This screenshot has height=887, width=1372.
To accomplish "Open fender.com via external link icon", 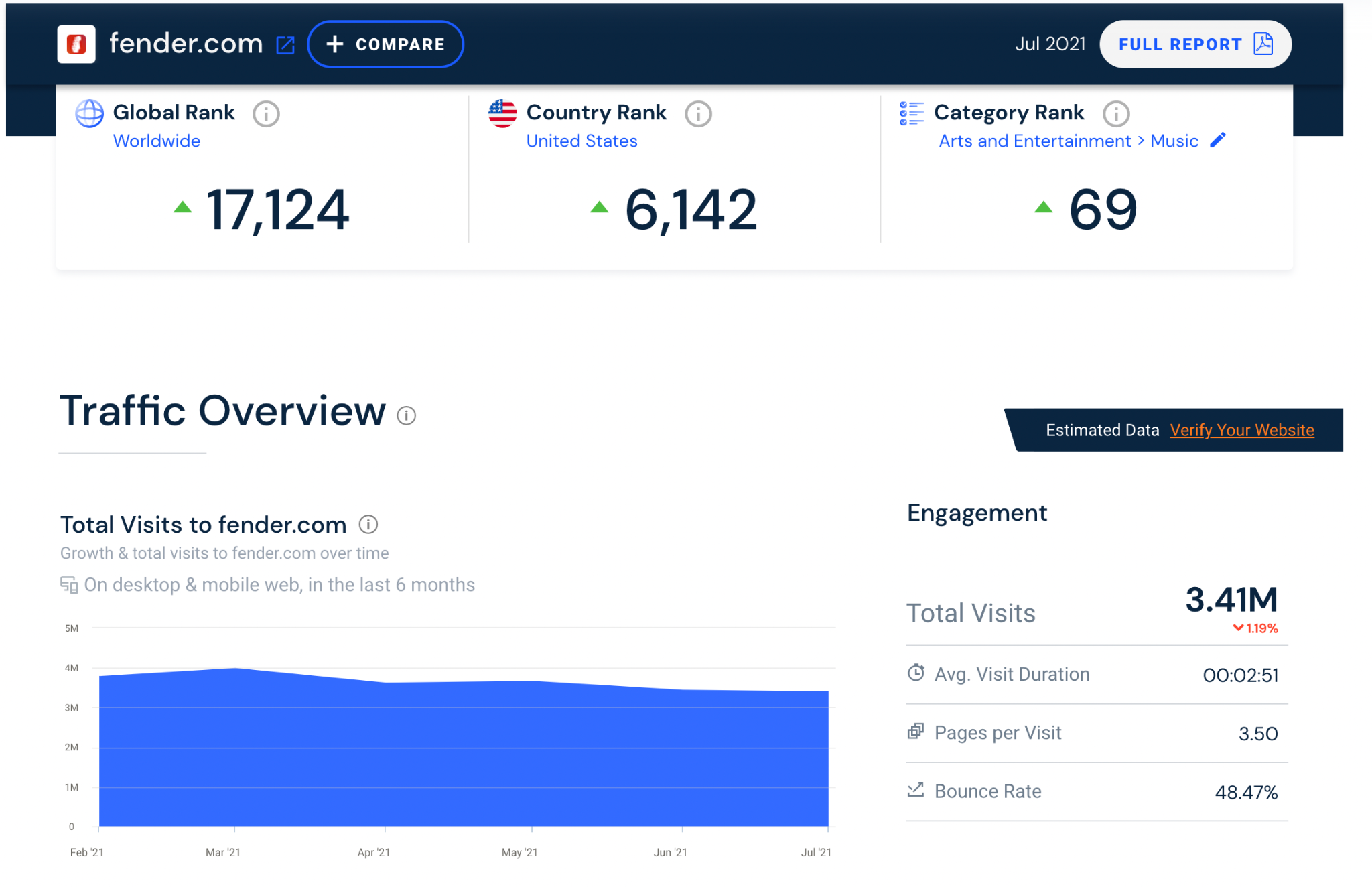I will (x=285, y=45).
